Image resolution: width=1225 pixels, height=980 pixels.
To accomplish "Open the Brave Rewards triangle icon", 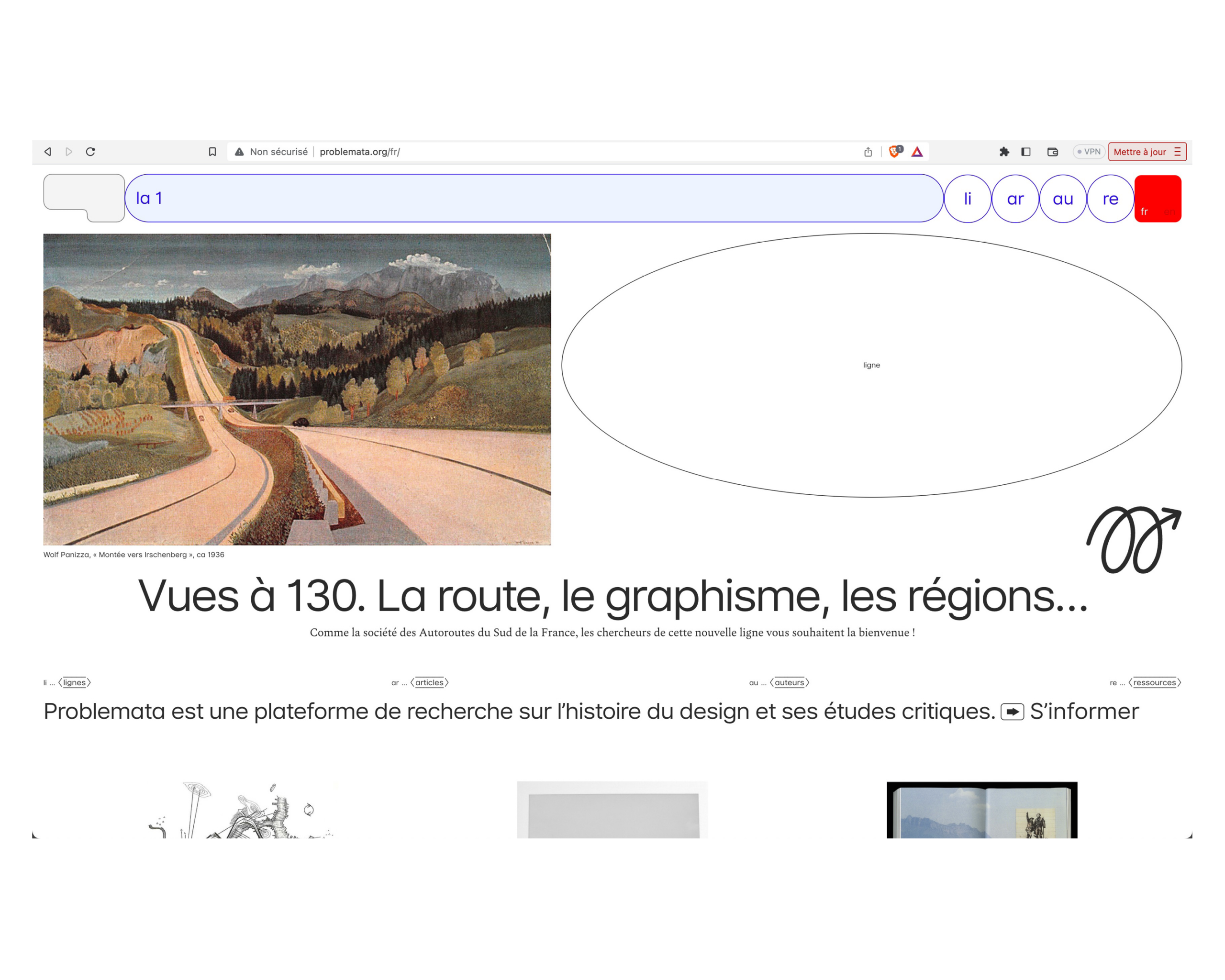I will 917,152.
